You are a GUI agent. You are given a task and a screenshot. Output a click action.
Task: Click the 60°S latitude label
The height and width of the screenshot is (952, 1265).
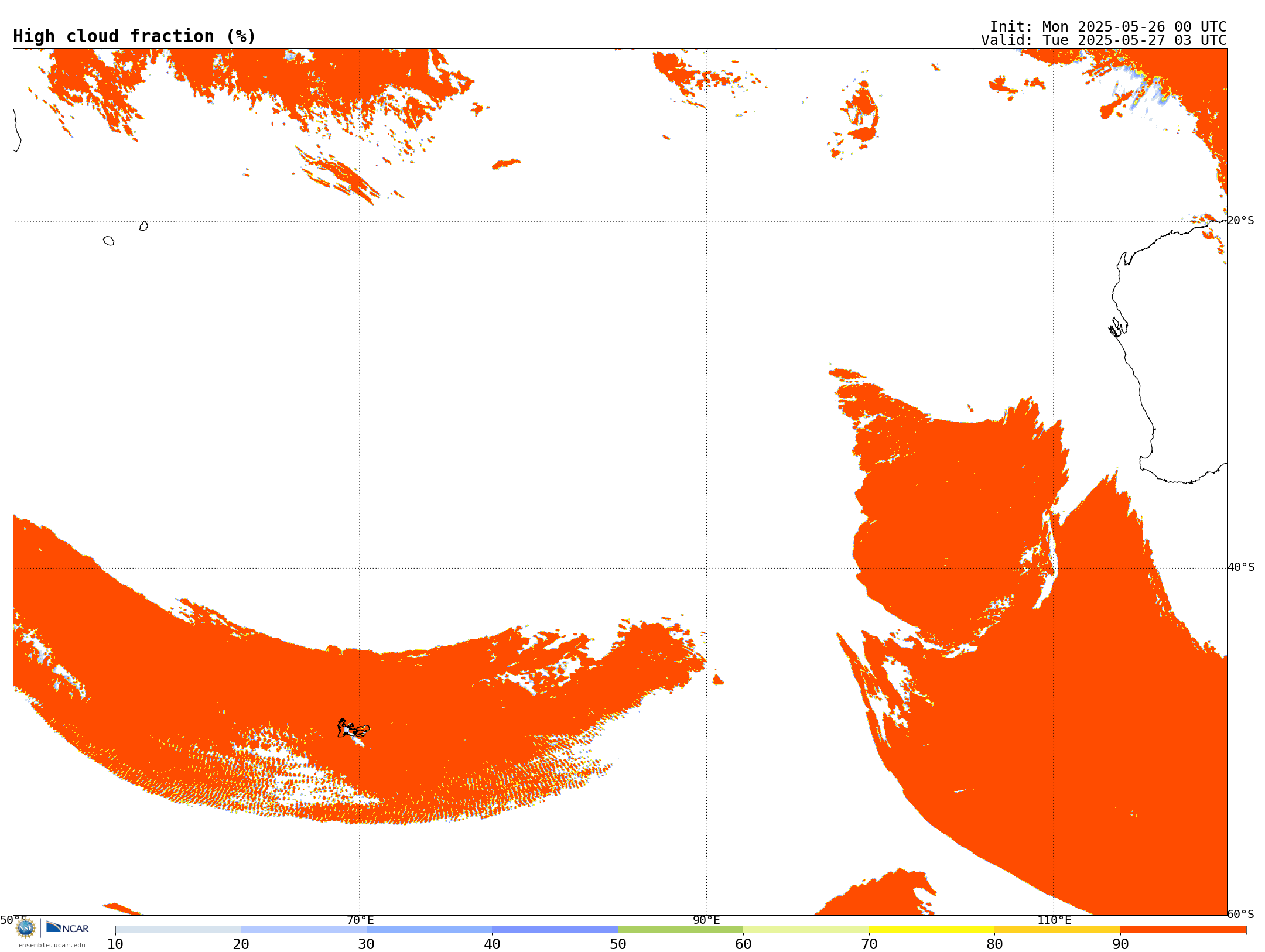click(1240, 914)
